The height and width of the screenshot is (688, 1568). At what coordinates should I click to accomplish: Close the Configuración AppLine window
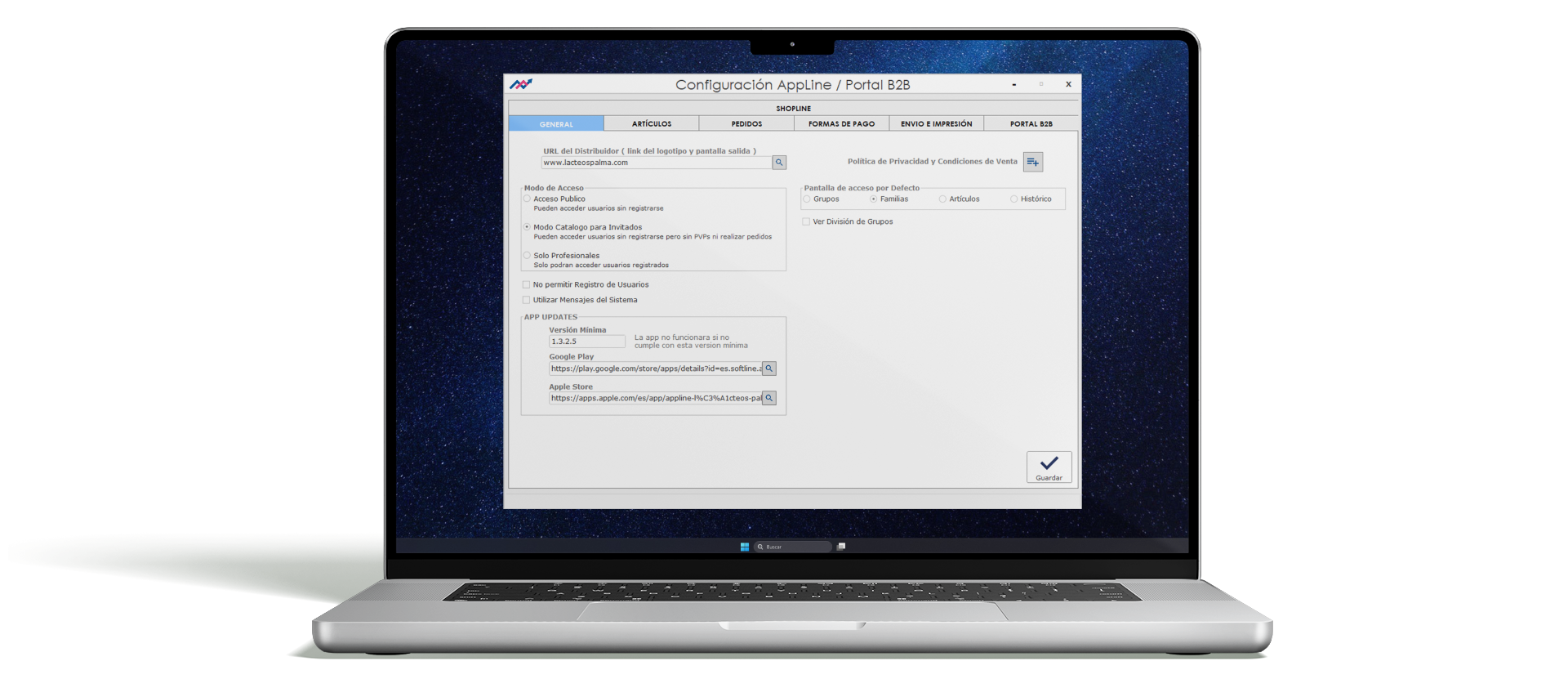[1068, 84]
